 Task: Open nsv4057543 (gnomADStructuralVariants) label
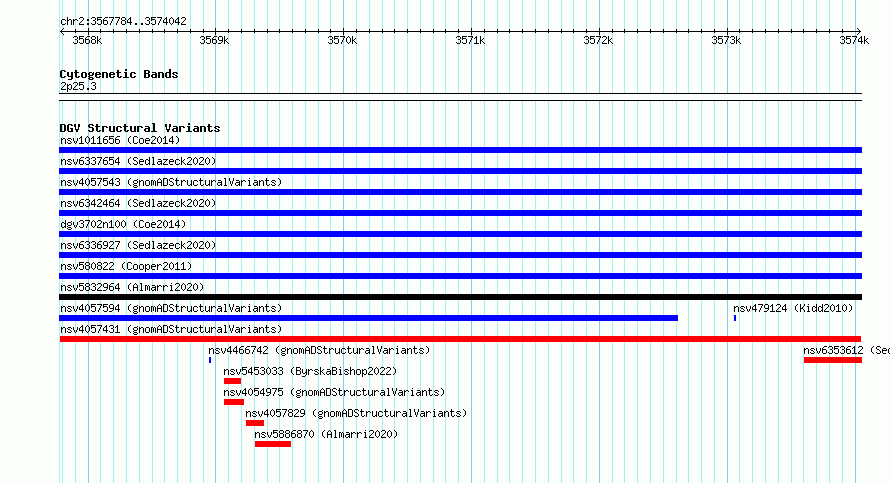click(x=171, y=182)
